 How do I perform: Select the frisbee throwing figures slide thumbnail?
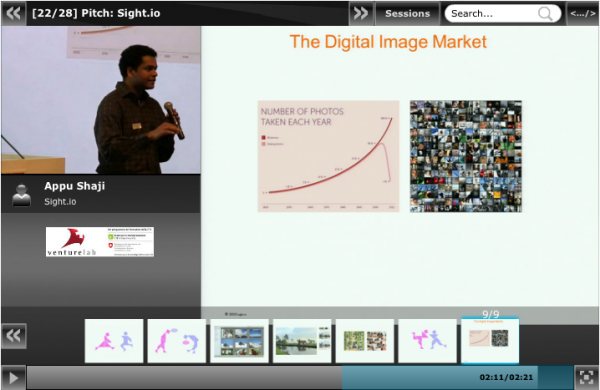[x=177, y=341]
